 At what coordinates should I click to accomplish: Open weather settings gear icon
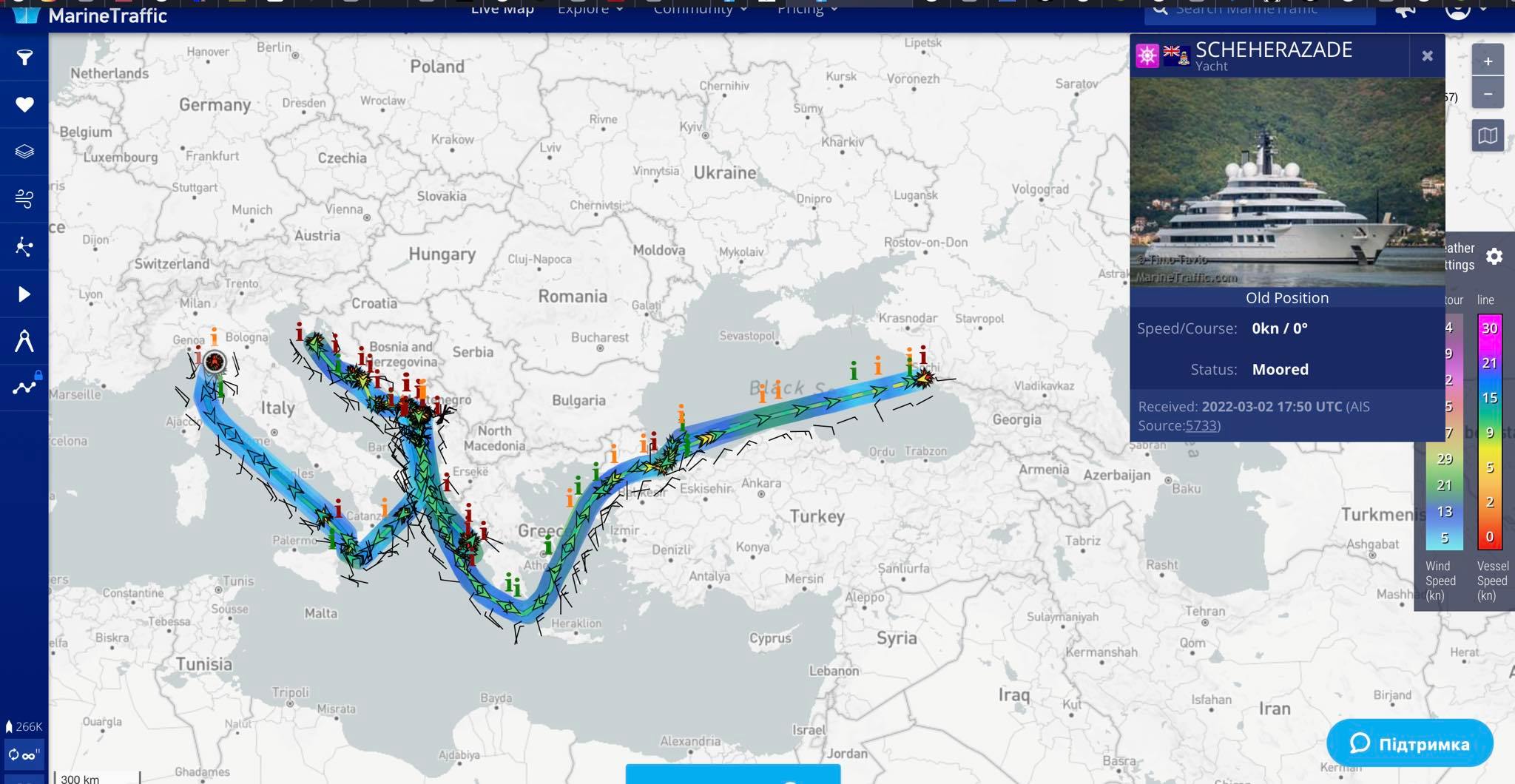(1494, 257)
